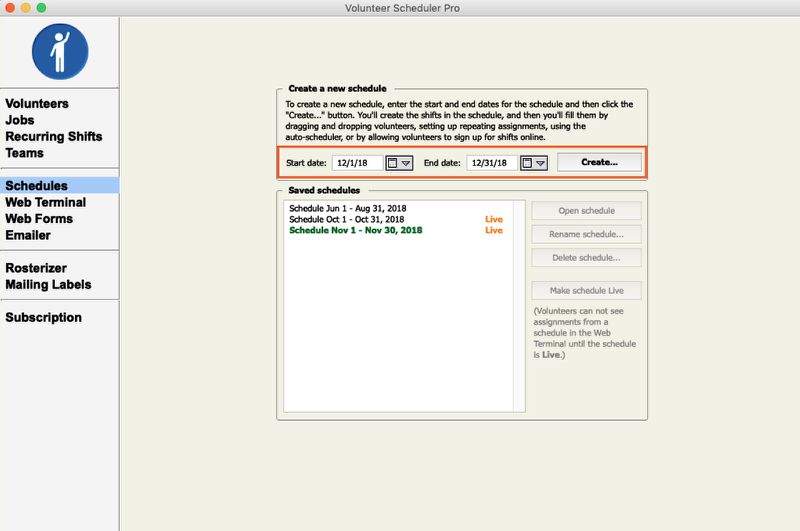Select Teams in the sidebar

(24, 153)
